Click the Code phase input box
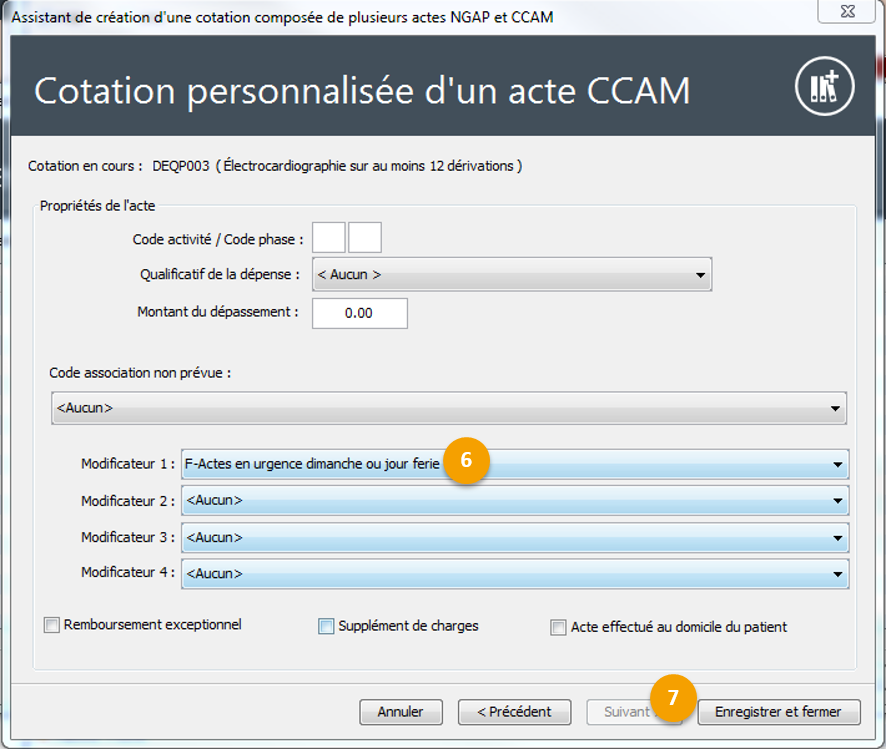Image resolution: width=886 pixels, height=749 pixels. [365, 238]
